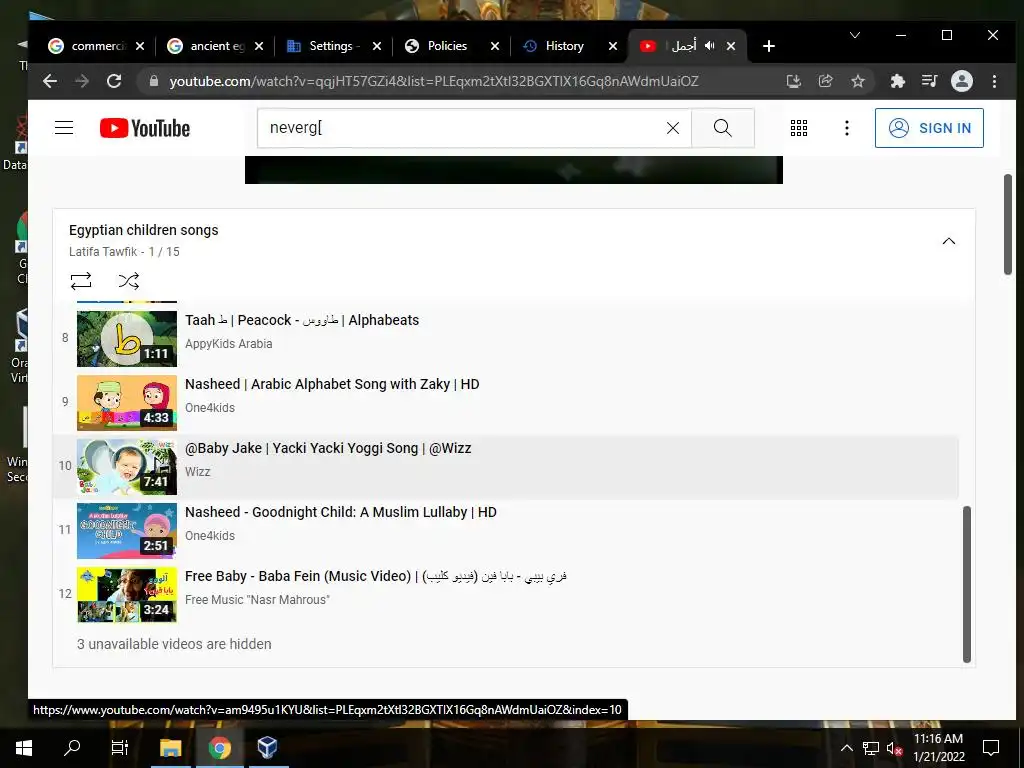Image resolution: width=1024 pixels, height=768 pixels.
Task: Open Task View on taskbar
Action: pyautogui.click(x=120, y=748)
